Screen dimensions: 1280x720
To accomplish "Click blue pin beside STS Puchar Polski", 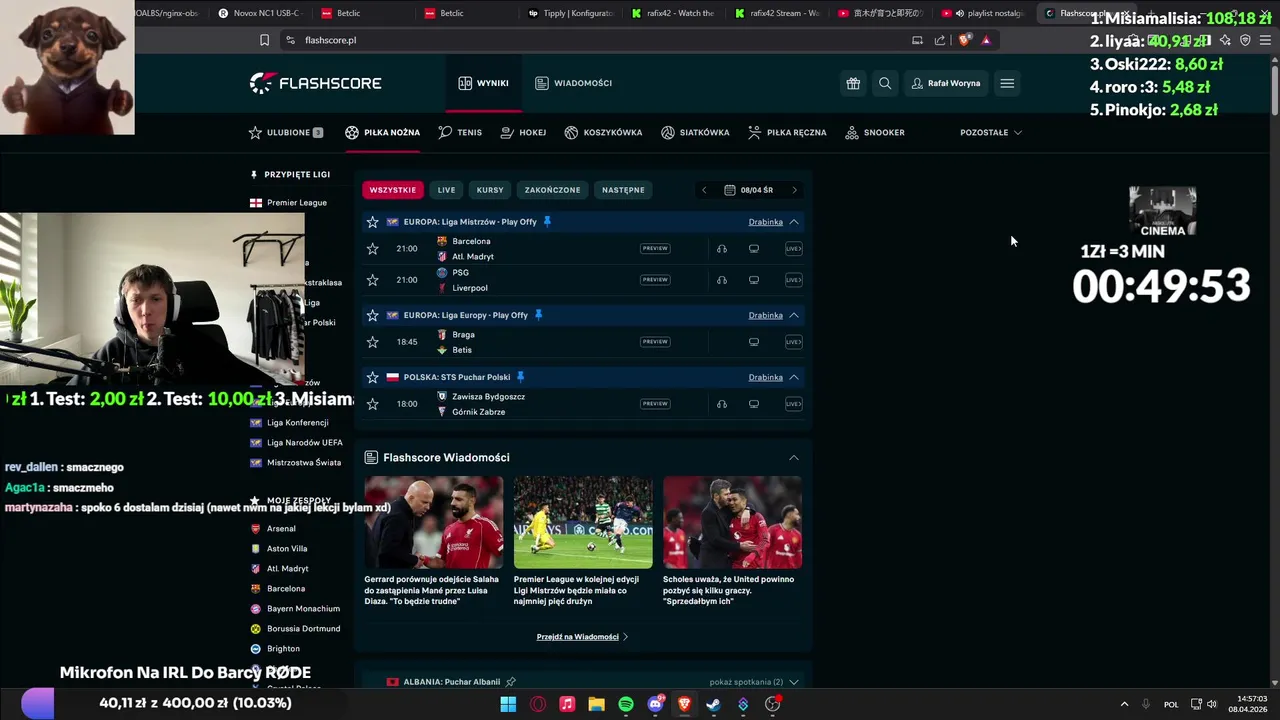I will tap(520, 377).
